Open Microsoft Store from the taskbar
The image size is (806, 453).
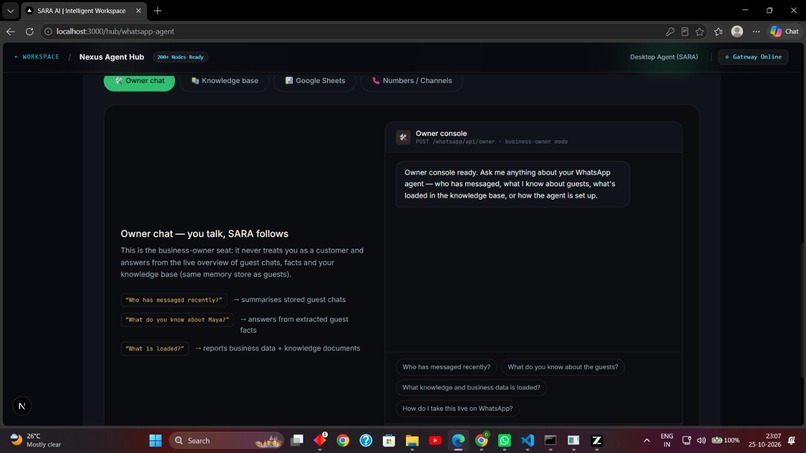coord(389,441)
